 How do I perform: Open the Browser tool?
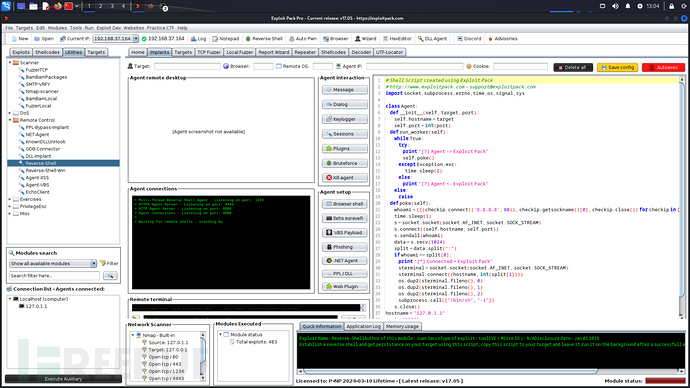pyautogui.click(x=335, y=39)
